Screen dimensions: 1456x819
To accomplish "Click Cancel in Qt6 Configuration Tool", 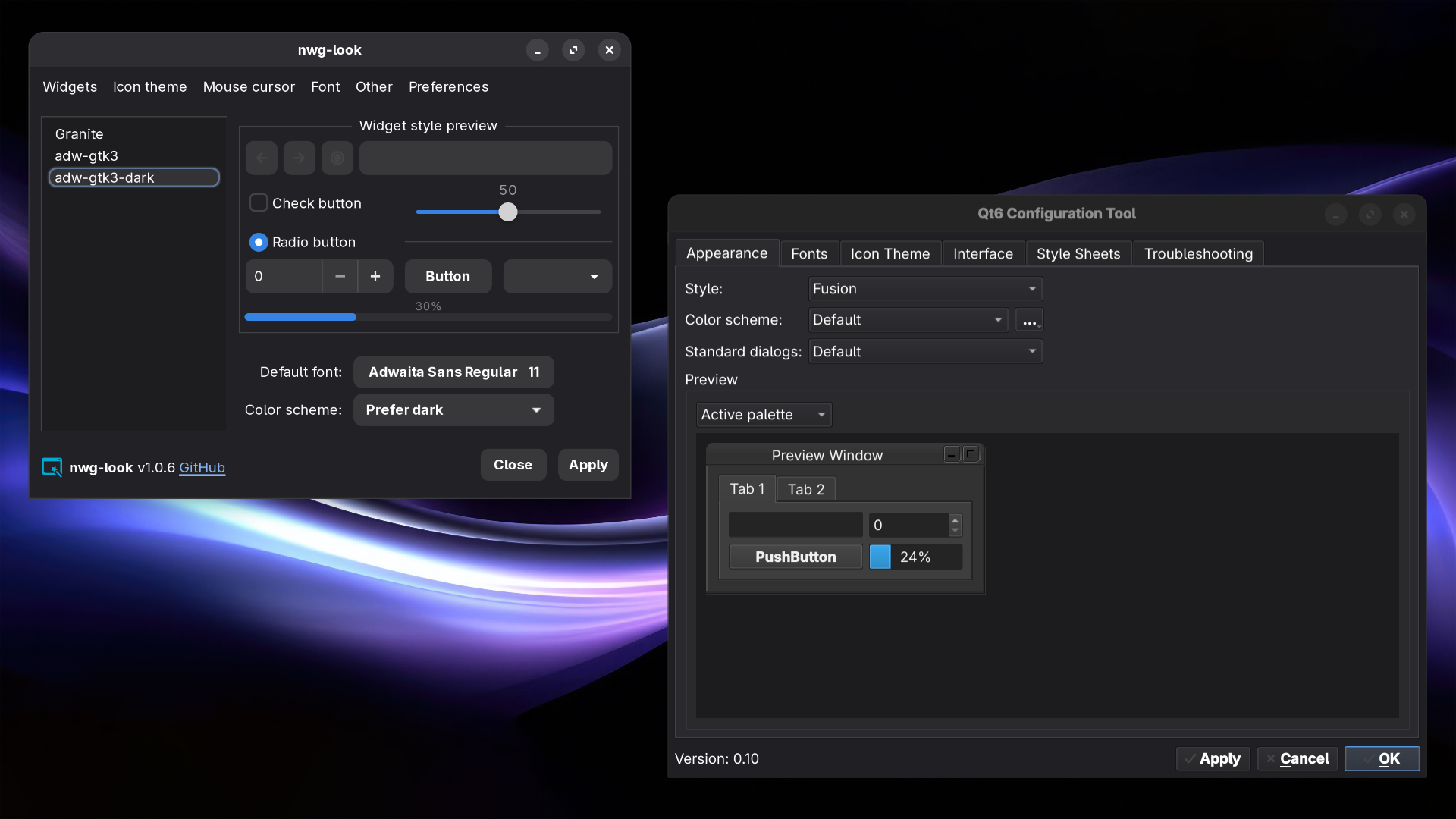I will click(1298, 759).
